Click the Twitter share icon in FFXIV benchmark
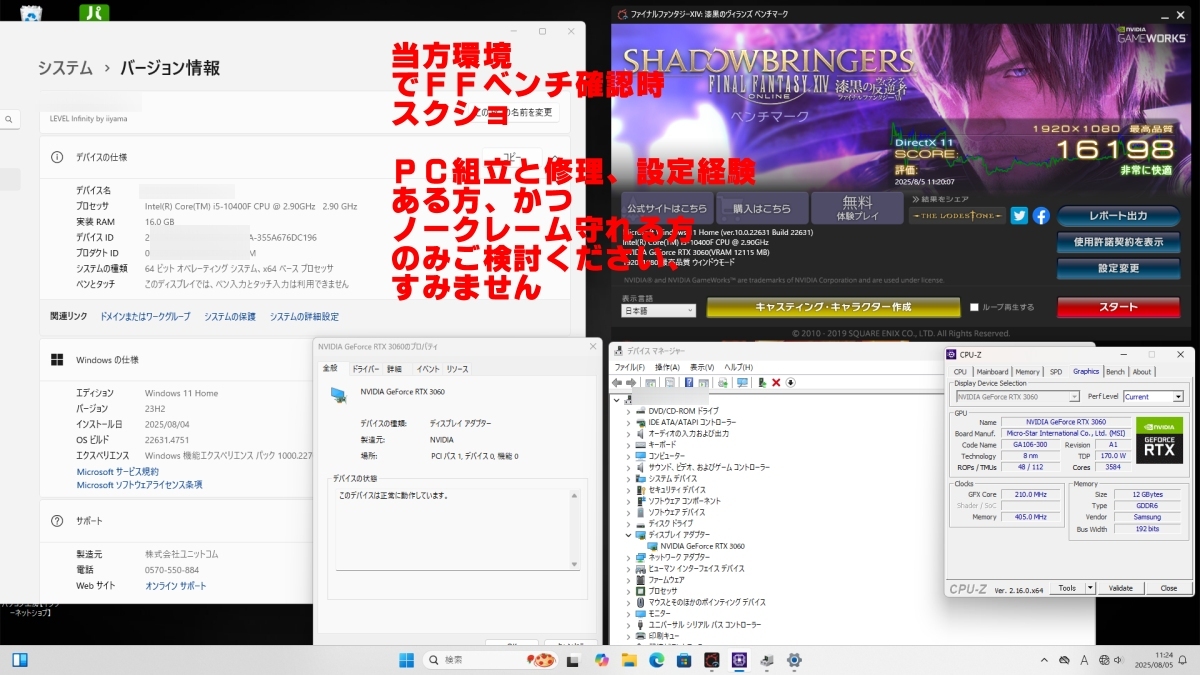 (x=1019, y=215)
